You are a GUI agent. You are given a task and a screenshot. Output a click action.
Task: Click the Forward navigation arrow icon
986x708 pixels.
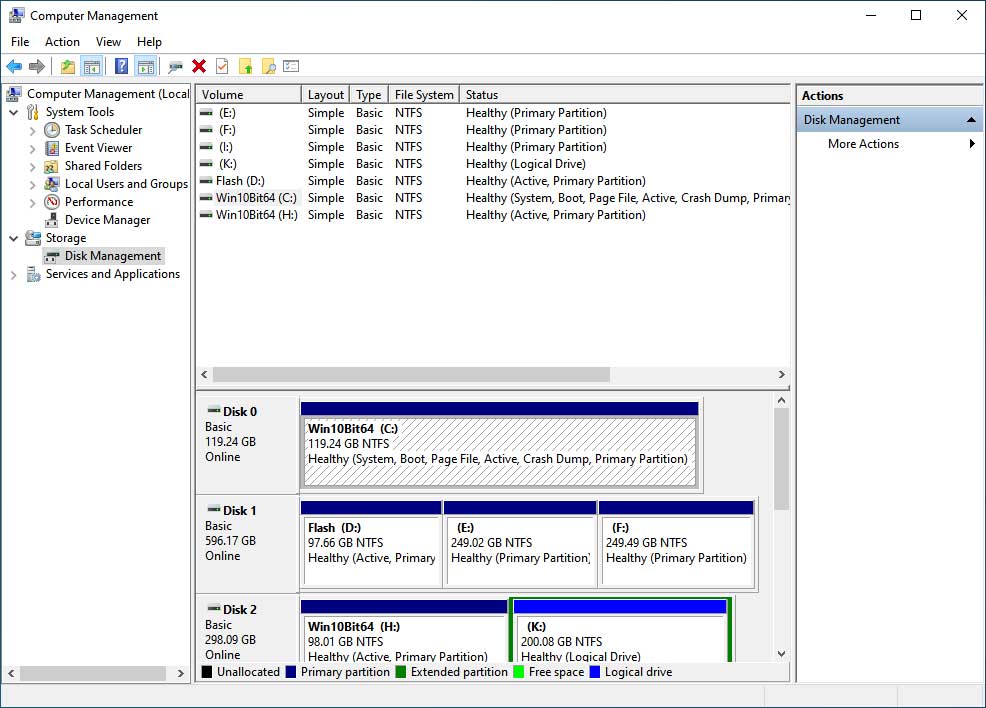(x=35, y=66)
